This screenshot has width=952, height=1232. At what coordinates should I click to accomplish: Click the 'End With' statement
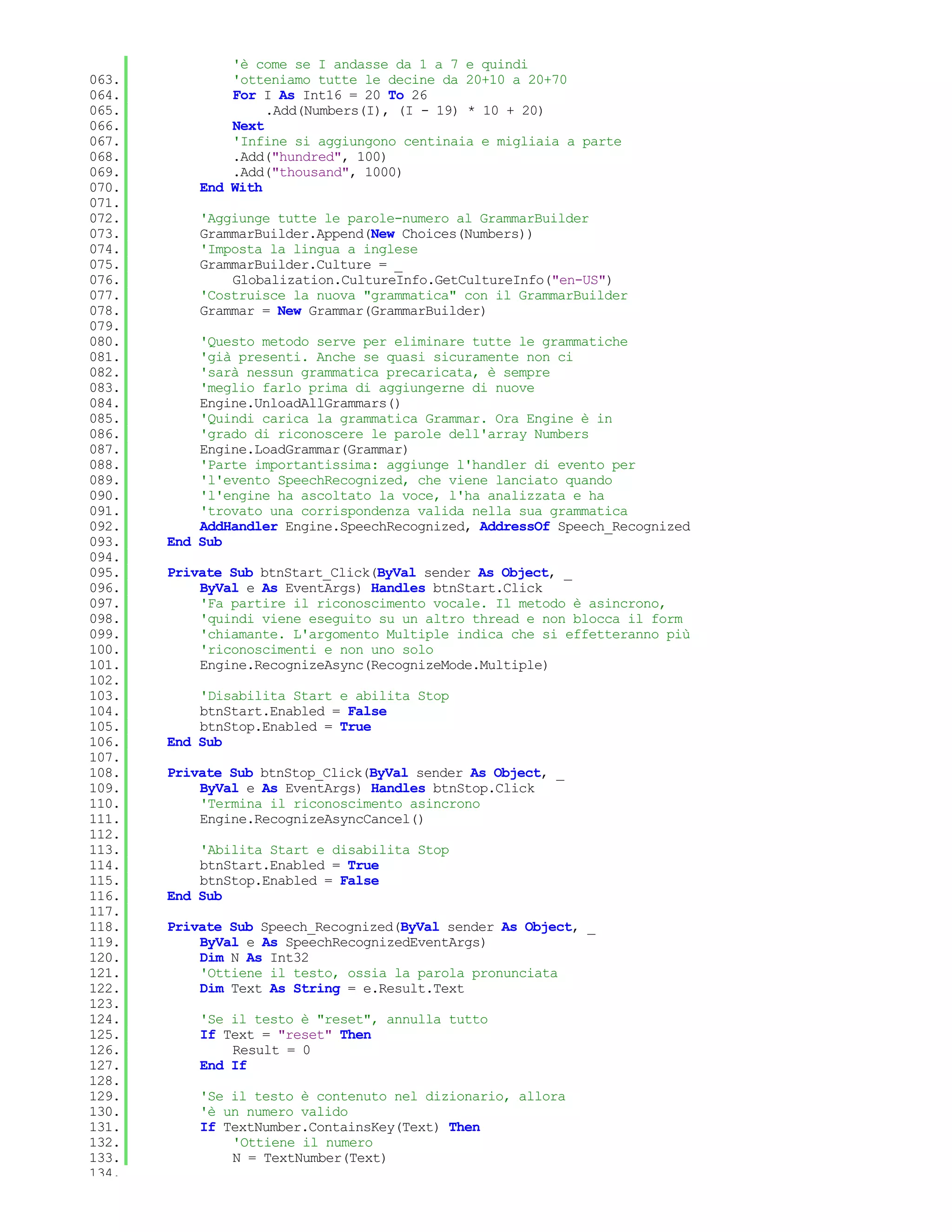pos(231,188)
